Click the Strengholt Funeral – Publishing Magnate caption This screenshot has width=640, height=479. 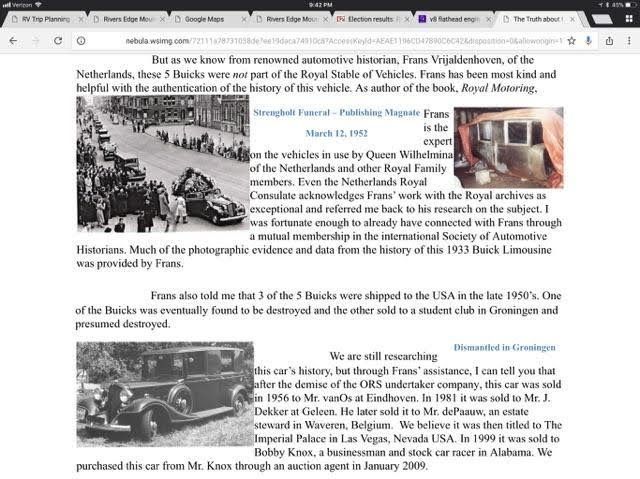point(336,113)
